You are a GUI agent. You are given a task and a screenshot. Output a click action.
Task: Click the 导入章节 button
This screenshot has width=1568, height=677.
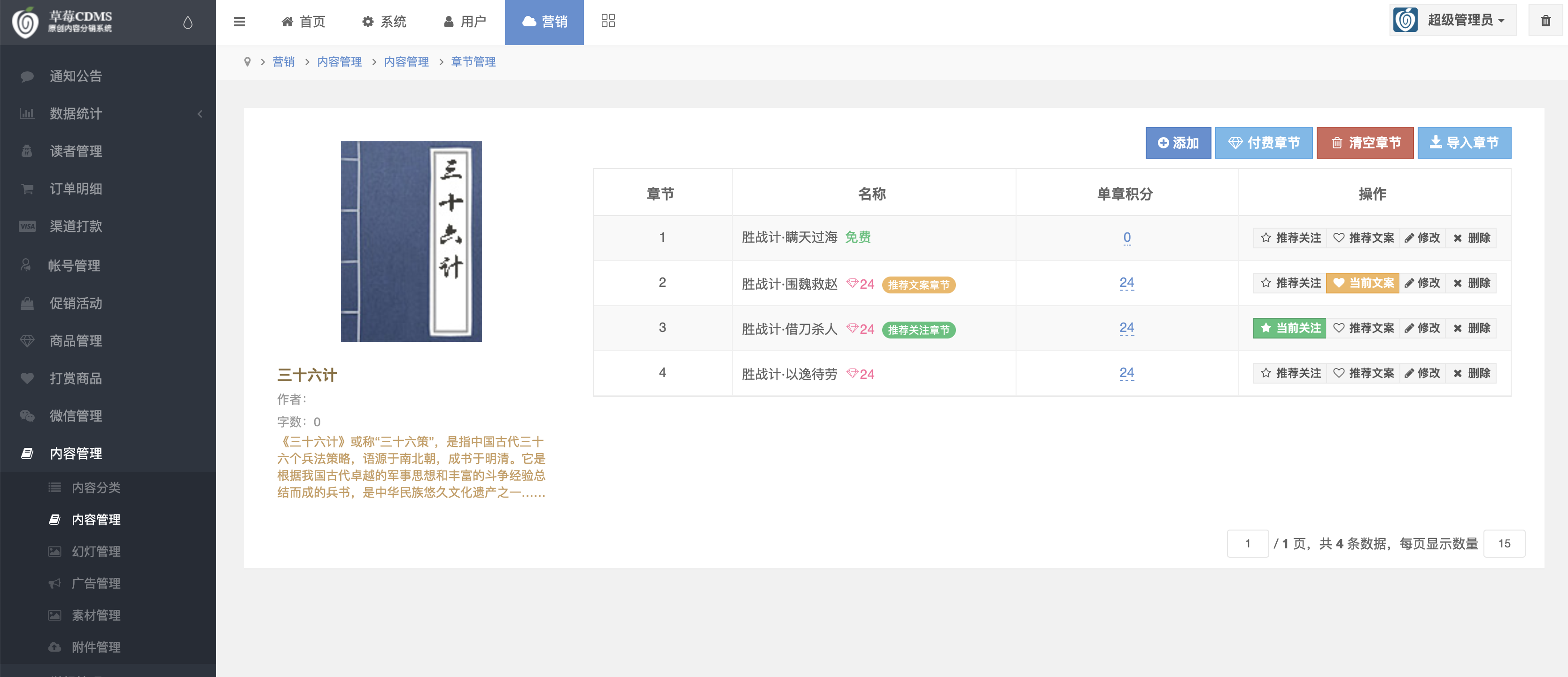[x=1465, y=143]
